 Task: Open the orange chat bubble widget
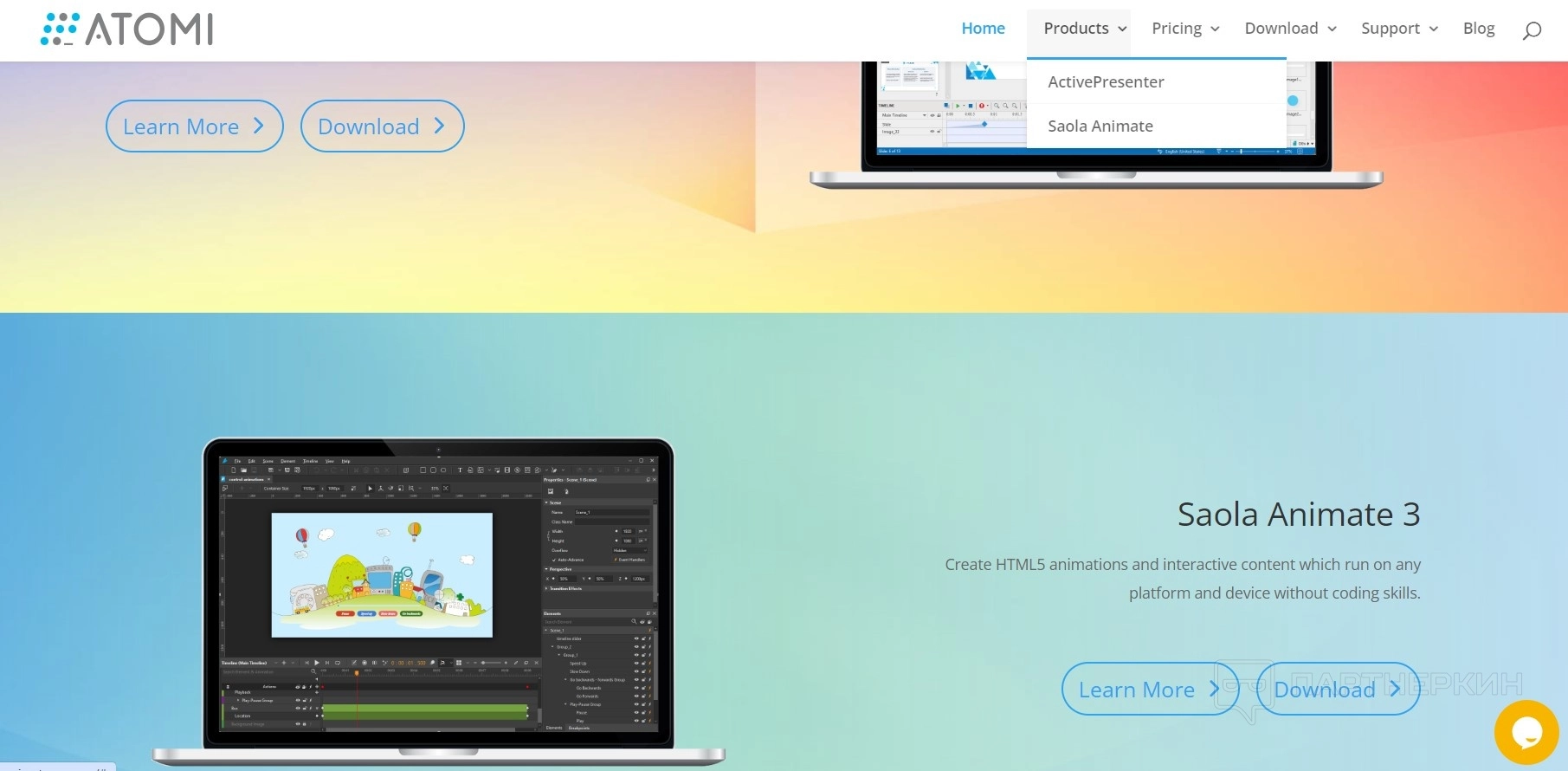click(1526, 733)
